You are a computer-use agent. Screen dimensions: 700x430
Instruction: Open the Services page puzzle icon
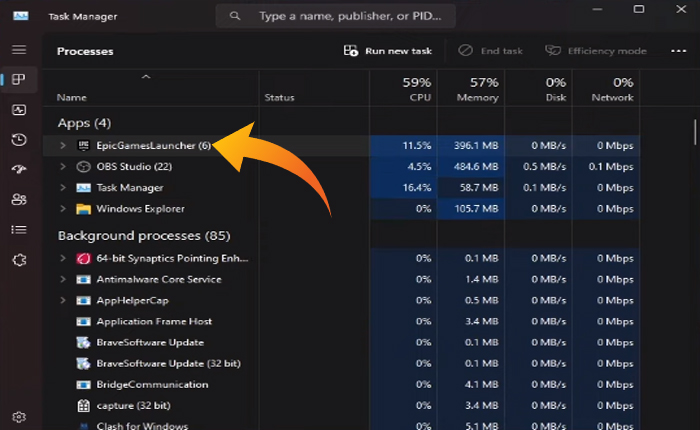[x=19, y=260]
